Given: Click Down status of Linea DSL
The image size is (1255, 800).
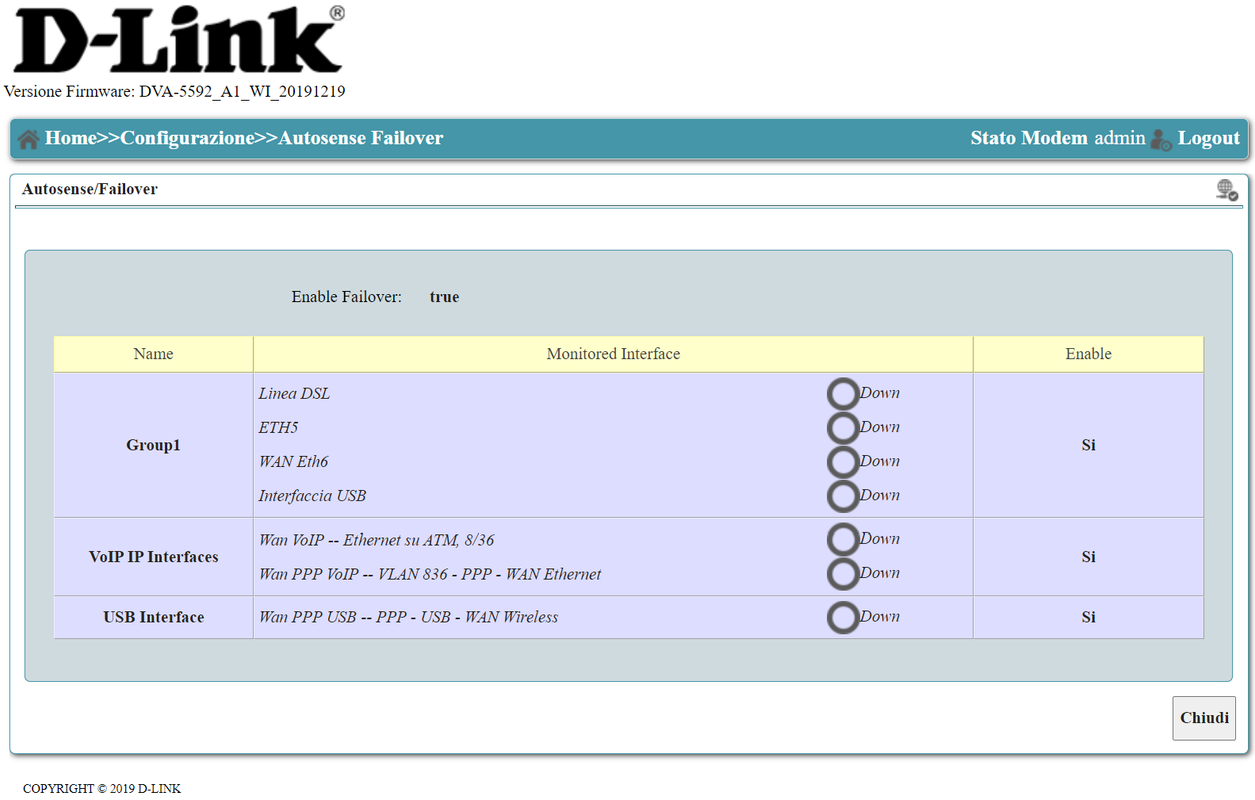Looking at the screenshot, I should click(880, 393).
